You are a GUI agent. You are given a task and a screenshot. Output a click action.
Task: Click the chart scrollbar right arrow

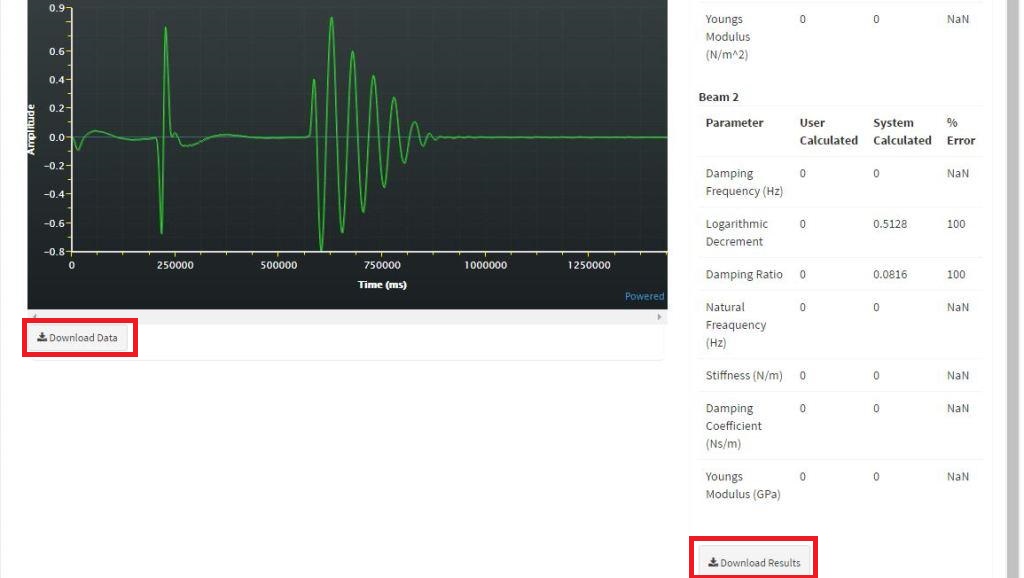659,317
